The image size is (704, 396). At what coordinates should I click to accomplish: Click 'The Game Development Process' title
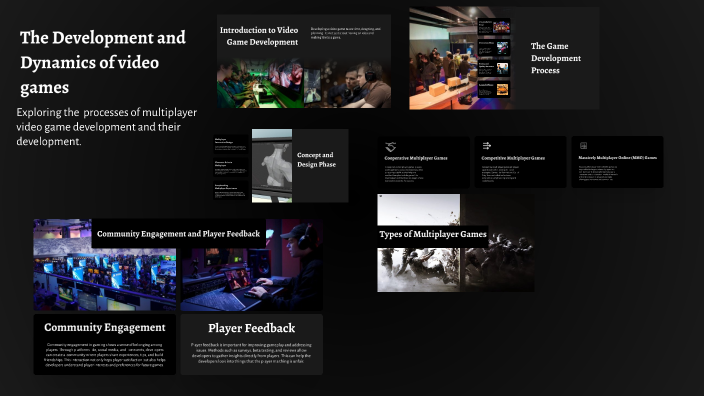[x=556, y=58]
